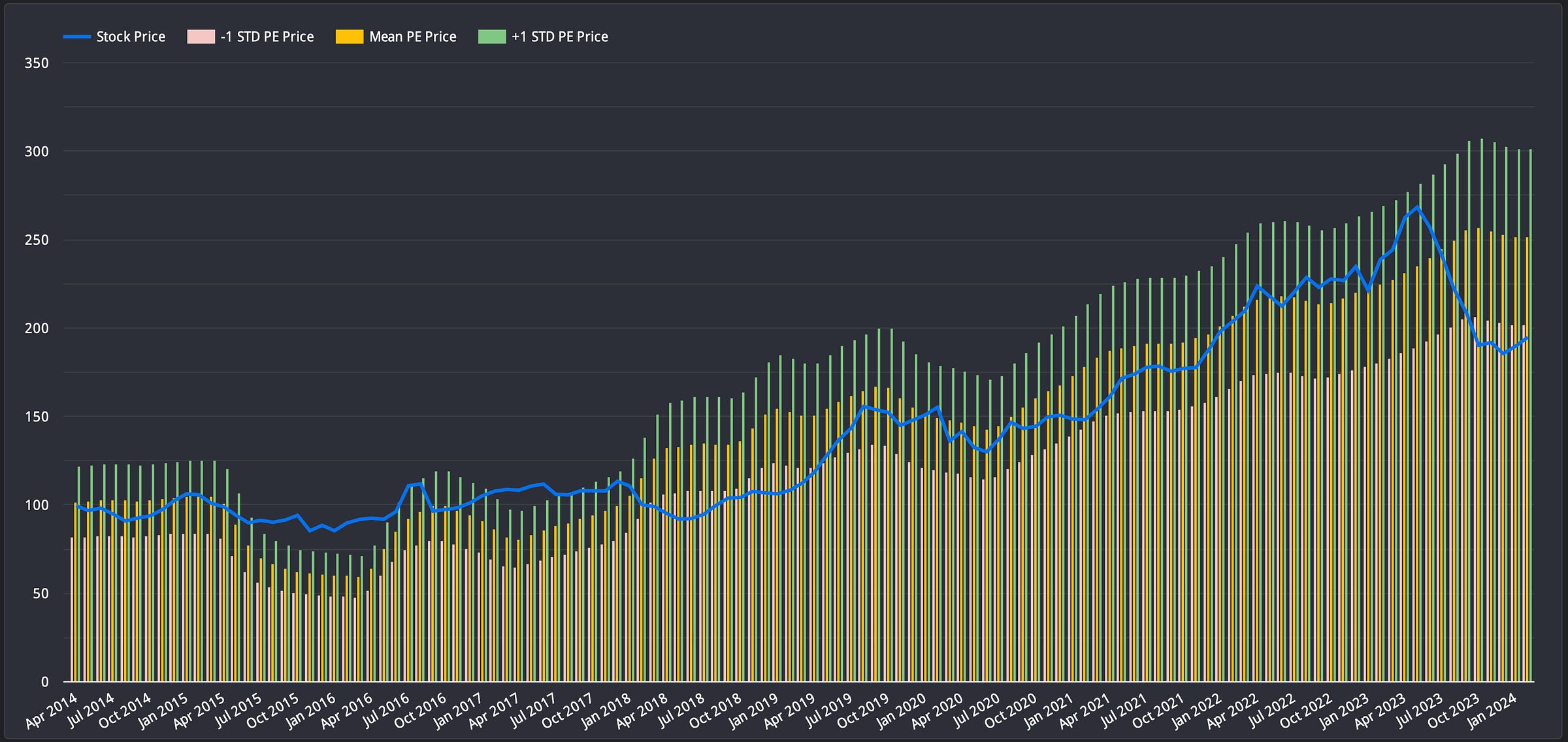Click the pink -1 STD PE Price swatch

[x=201, y=37]
